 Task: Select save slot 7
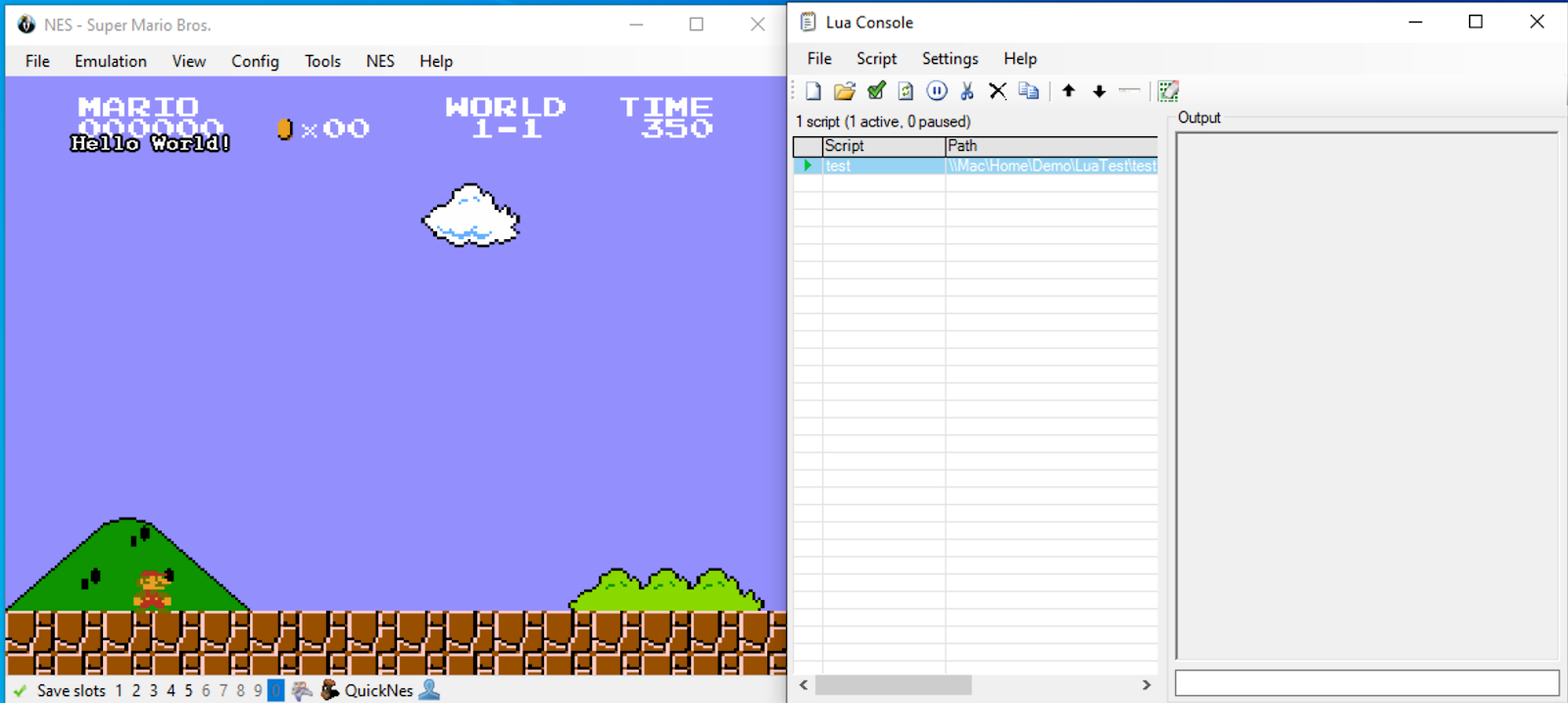[x=223, y=690]
